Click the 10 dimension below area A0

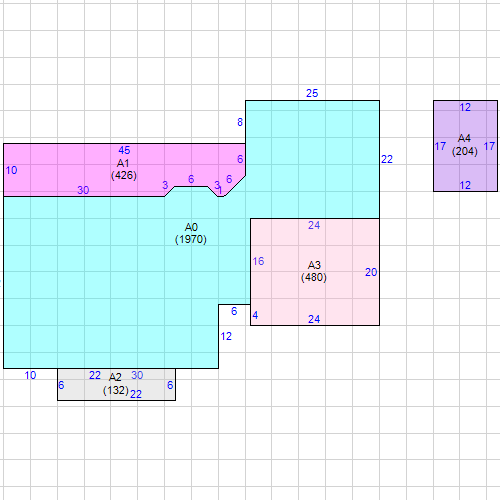tap(30, 375)
